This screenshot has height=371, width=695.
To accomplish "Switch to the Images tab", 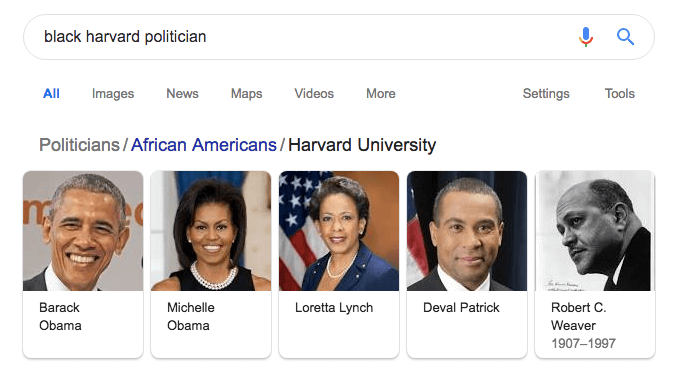I will pyautogui.click(x=113, y=94).
